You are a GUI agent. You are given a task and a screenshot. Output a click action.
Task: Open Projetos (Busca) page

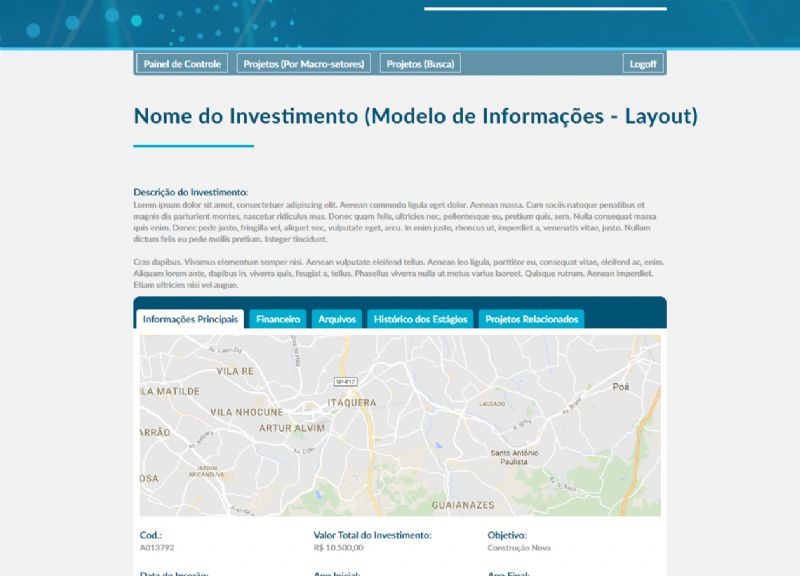coord(420,64)
